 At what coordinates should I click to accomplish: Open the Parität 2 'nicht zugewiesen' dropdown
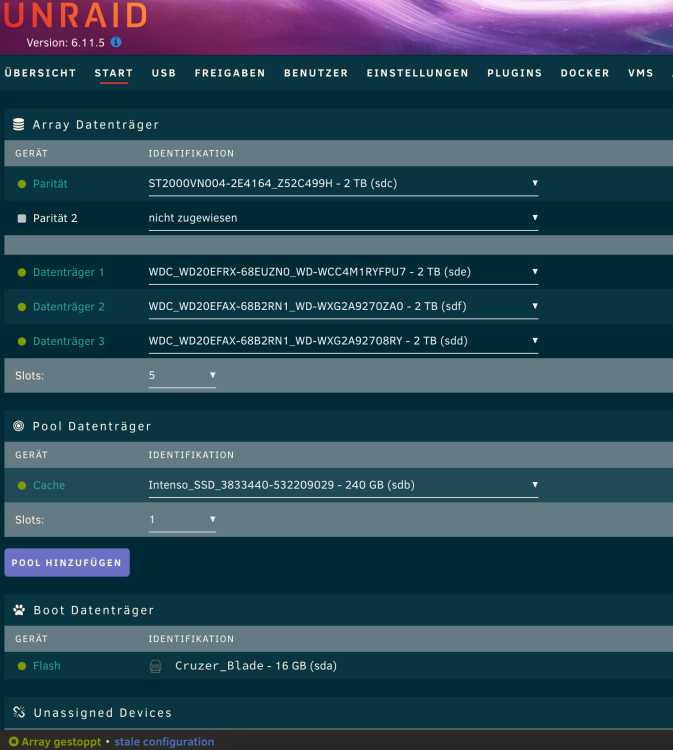tap(343, 218)
